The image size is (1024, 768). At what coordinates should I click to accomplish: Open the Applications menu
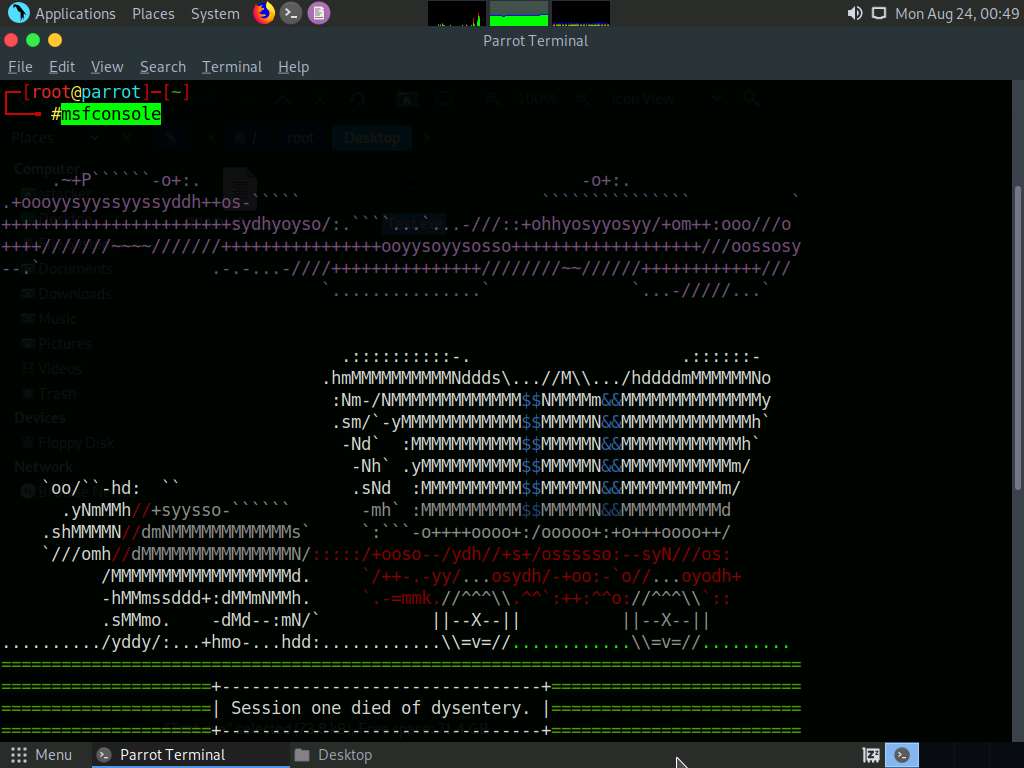75,13
